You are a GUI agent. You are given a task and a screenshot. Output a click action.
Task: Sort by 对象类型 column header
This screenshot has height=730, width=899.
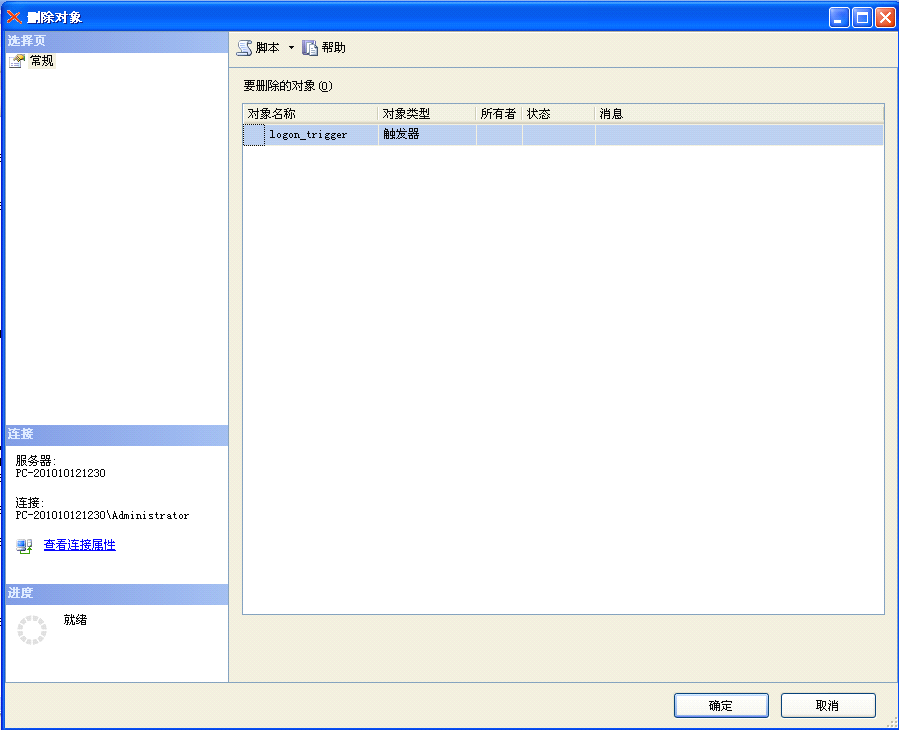427,114
